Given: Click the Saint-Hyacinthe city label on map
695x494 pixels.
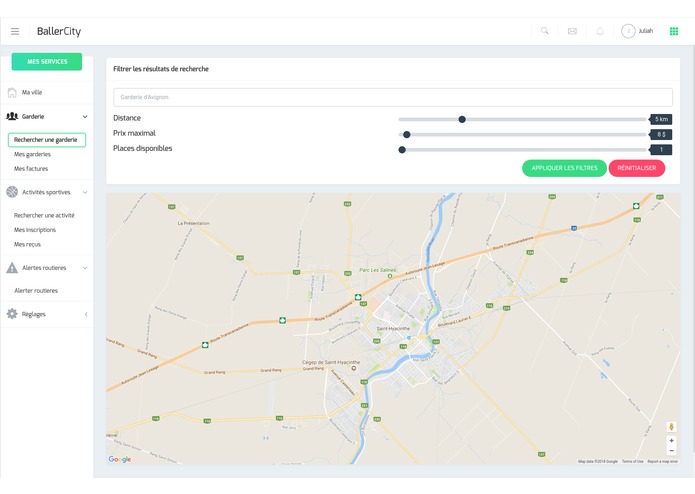Looking at the screenshot, I should (393, 328).
